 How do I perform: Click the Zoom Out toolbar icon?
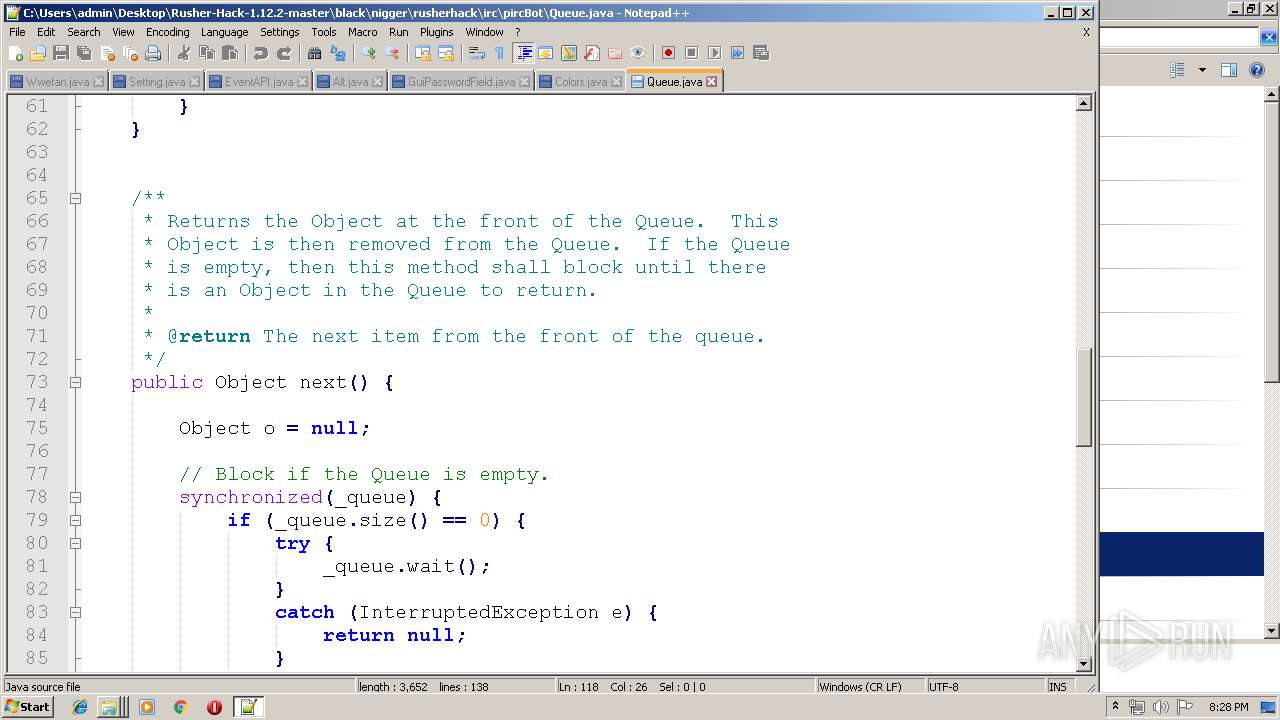(x=392, y=53)
